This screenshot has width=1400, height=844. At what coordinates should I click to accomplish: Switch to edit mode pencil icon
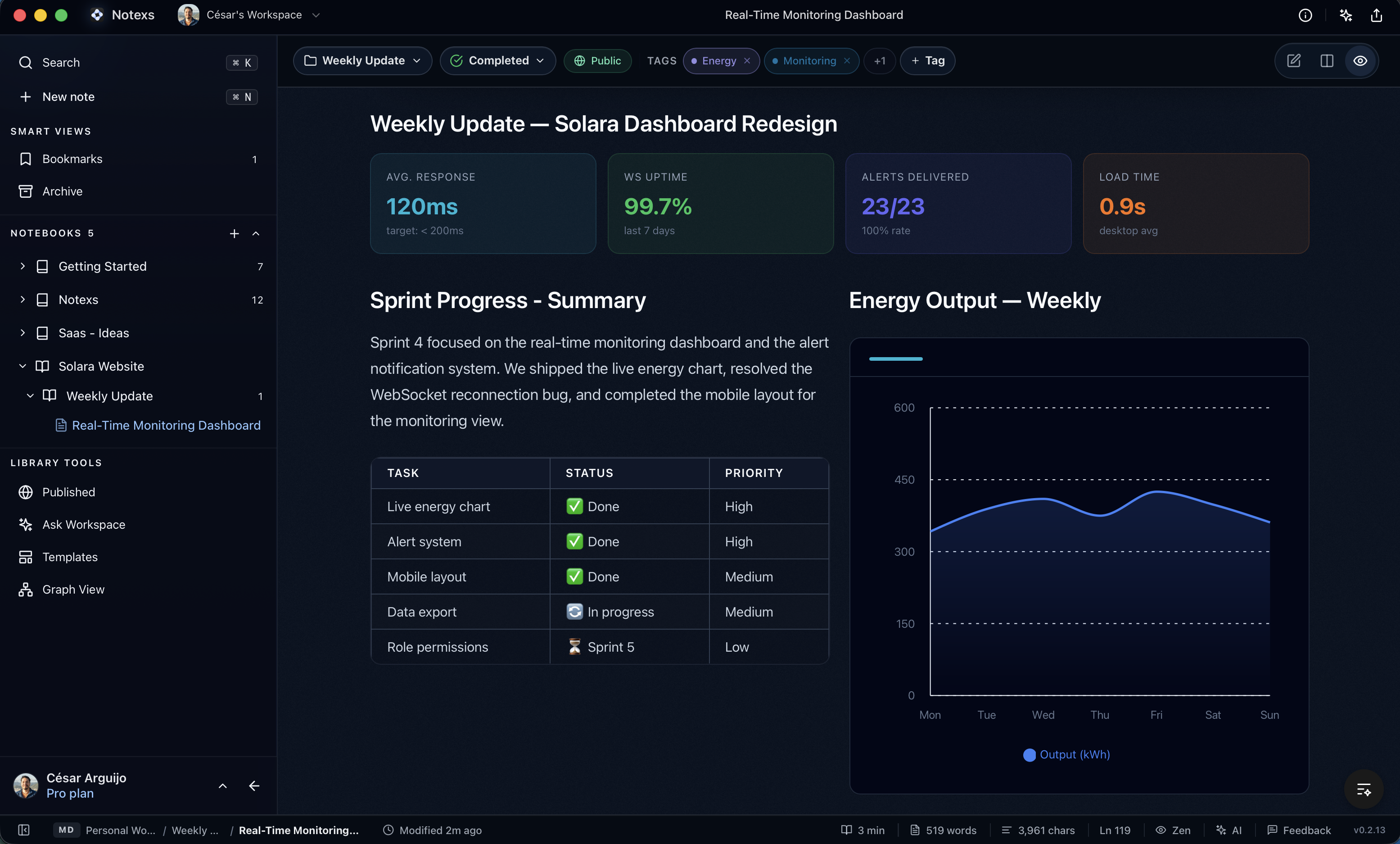click(x=1294, y=61)
